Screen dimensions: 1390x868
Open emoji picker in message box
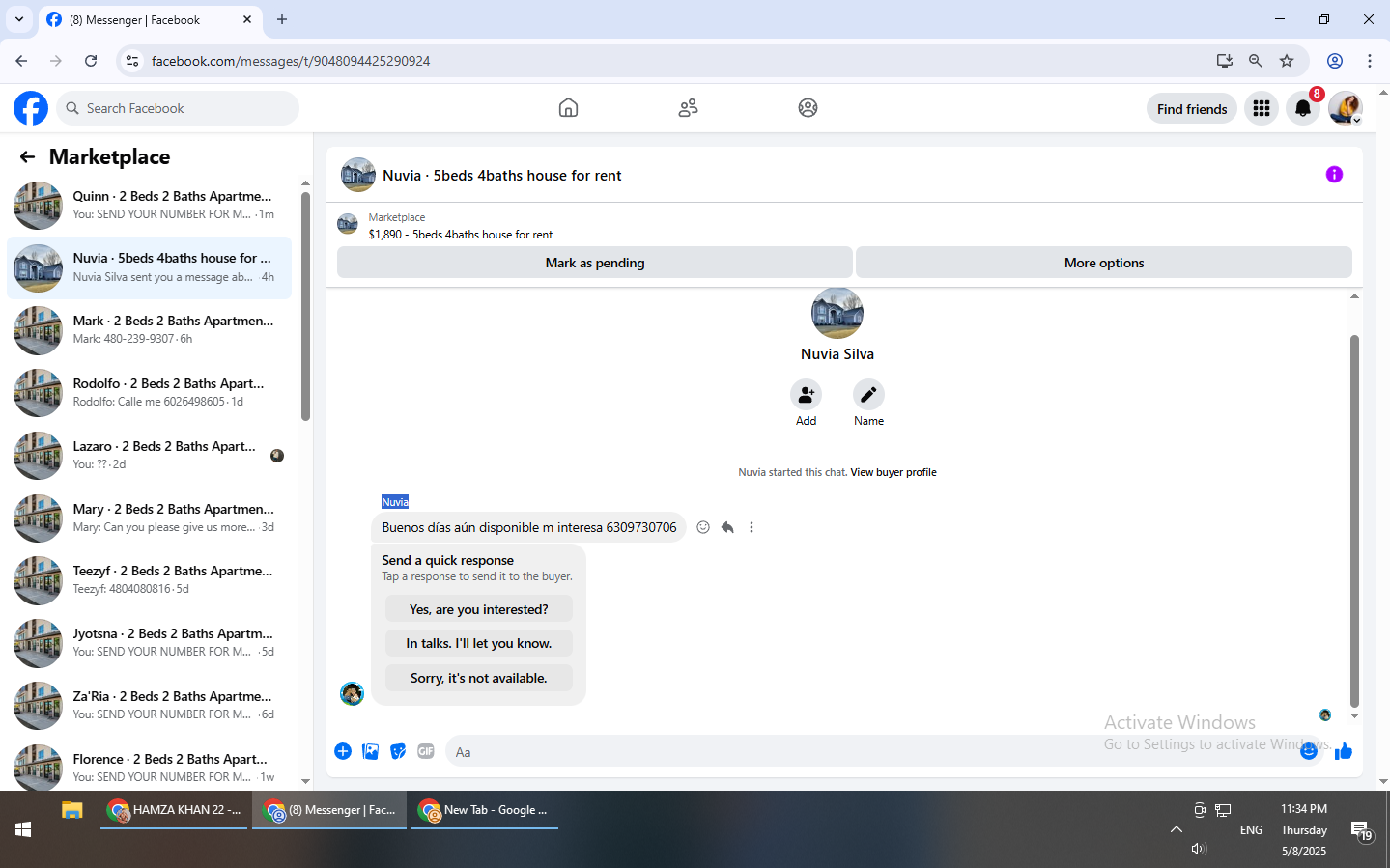pyautogui.click(x=1308, y=751)
